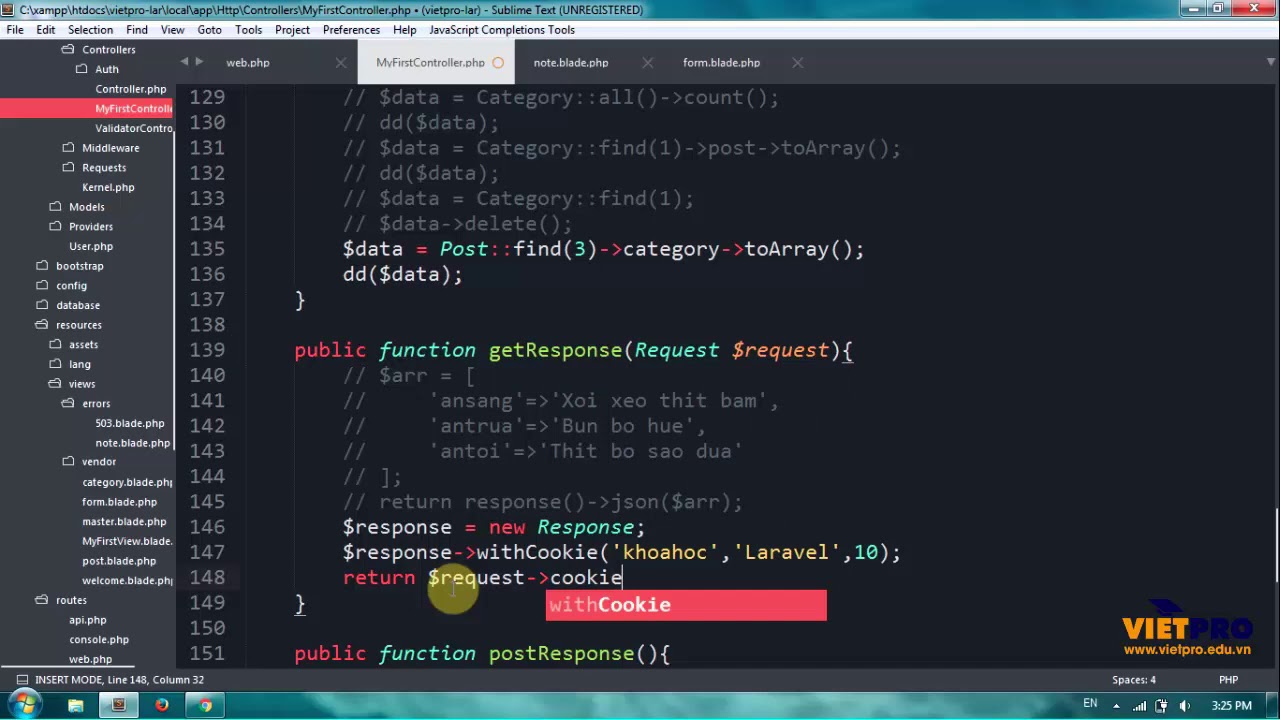This screenshot has width=1280, height=720.
Task: Go to next tab arrow
Action: click(x=199, y=62)
